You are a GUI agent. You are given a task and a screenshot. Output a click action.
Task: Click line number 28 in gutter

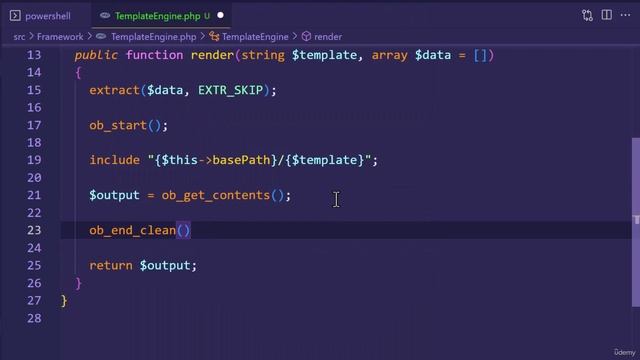[34, 318]
